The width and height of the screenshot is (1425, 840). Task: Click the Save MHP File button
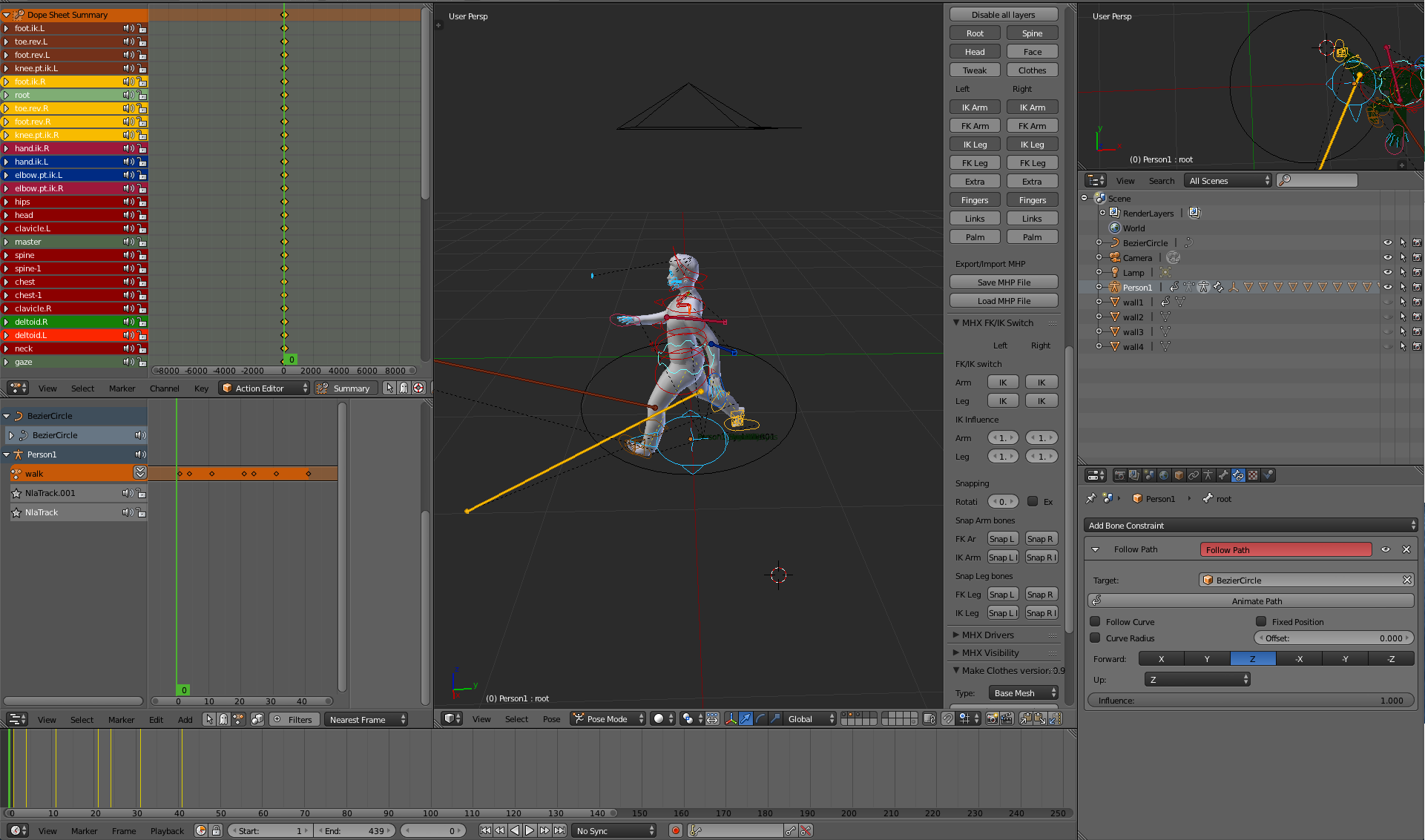click(1004, 282)
